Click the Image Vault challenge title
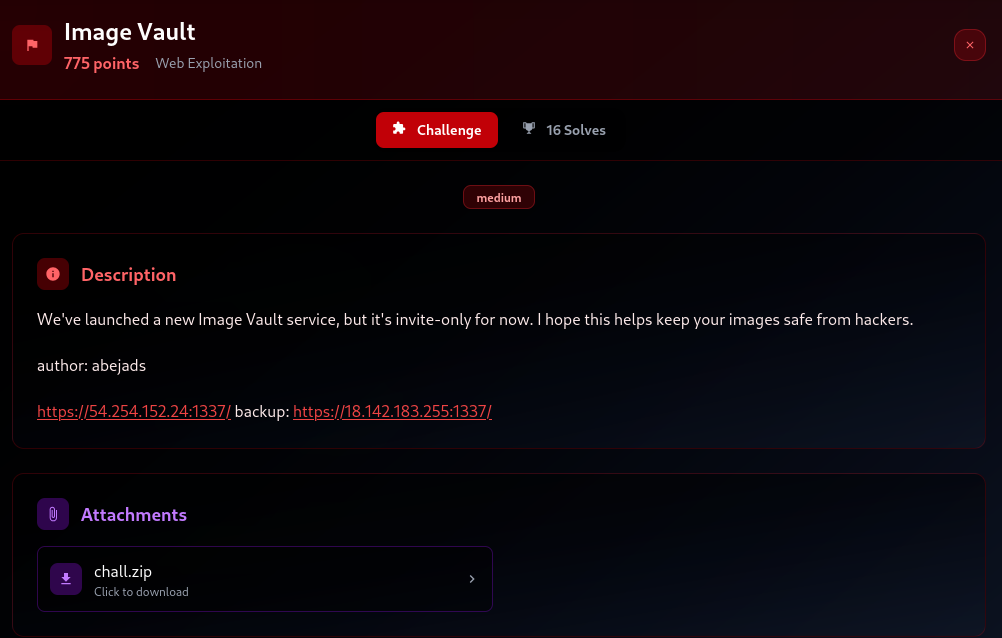 (x=130, y=32)
